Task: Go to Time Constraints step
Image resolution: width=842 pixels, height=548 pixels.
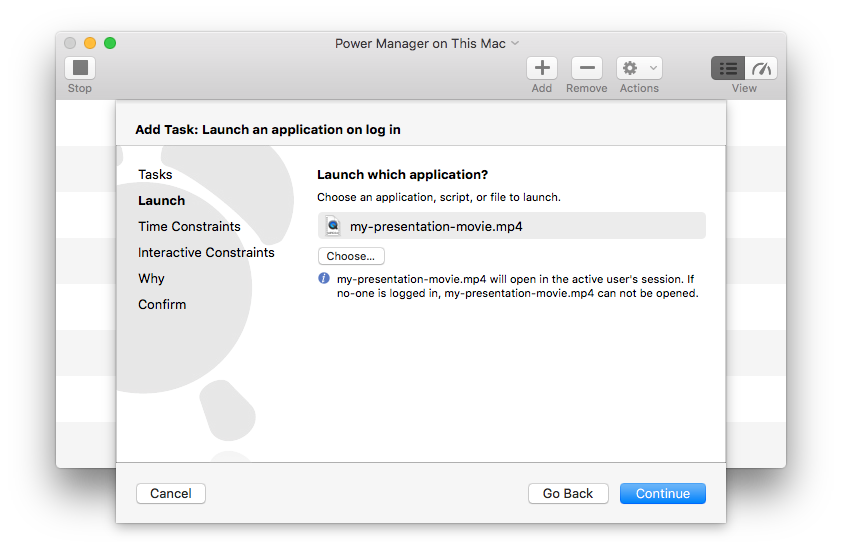Action: [189, 226]
